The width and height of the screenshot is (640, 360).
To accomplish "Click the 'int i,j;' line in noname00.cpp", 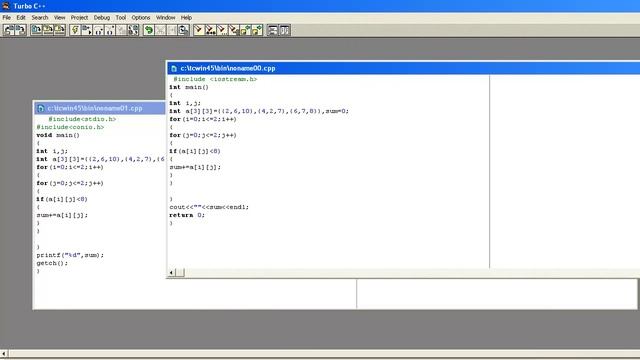I will click(x=185, y=103).
